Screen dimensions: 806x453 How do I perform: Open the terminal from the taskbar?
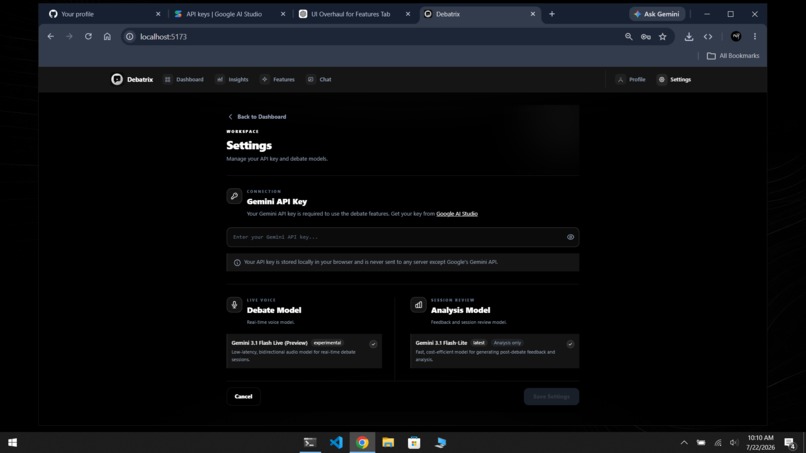(x=310, y=443)
